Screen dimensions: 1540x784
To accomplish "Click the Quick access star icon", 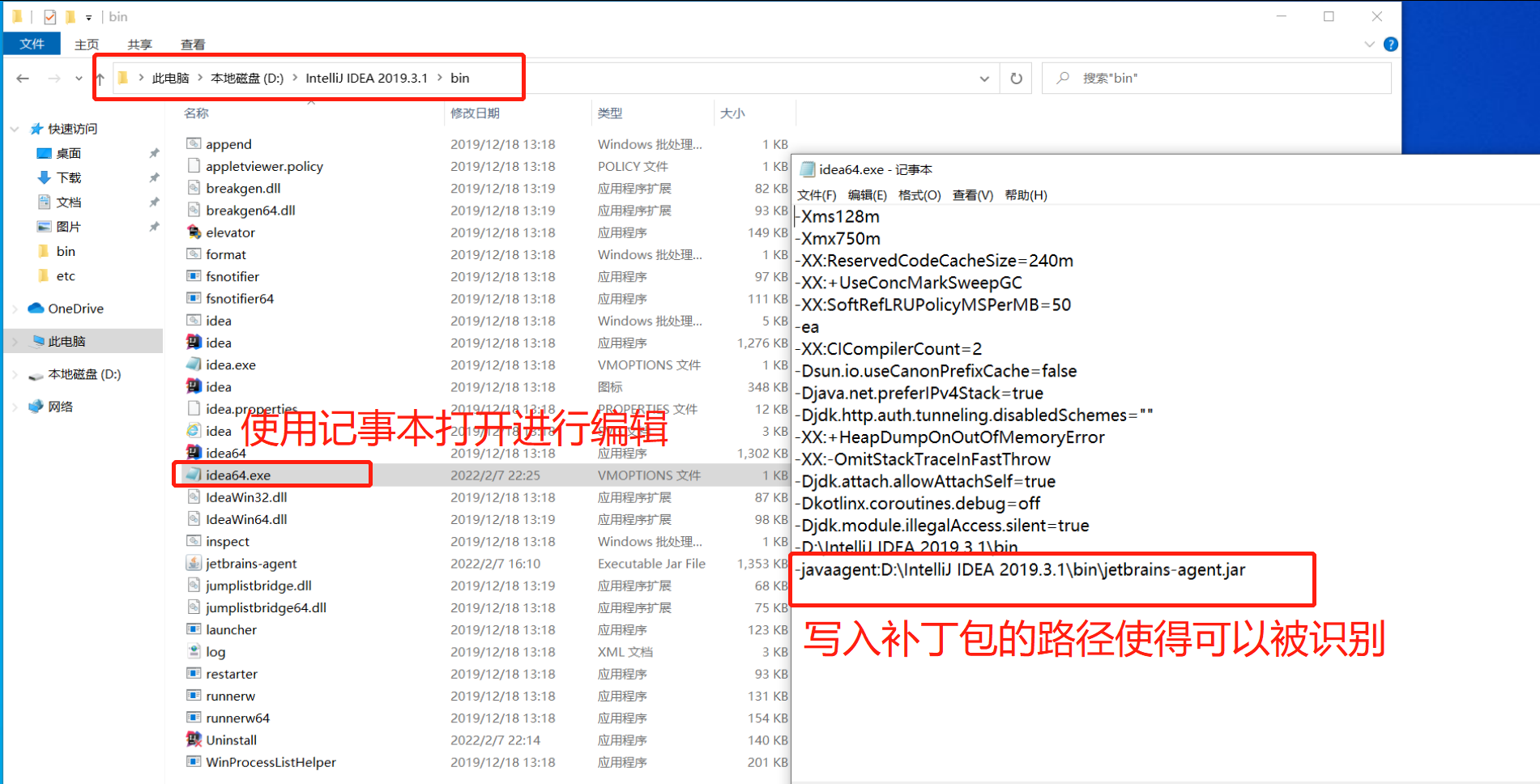I will coord(36,129).
